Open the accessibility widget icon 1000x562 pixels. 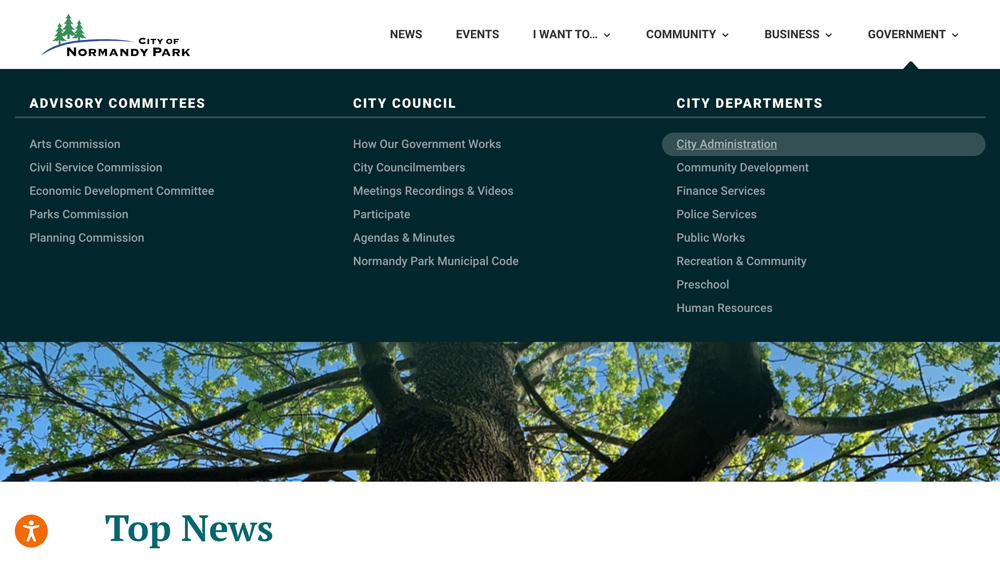coord(31,531)
